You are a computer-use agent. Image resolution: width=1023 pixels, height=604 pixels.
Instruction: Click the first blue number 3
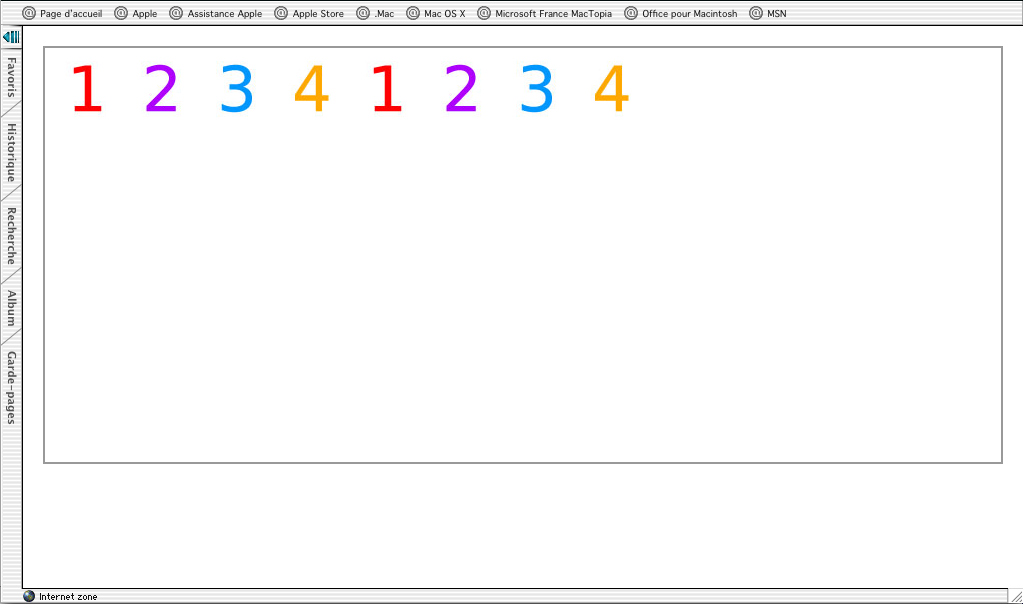pos(237,90)
